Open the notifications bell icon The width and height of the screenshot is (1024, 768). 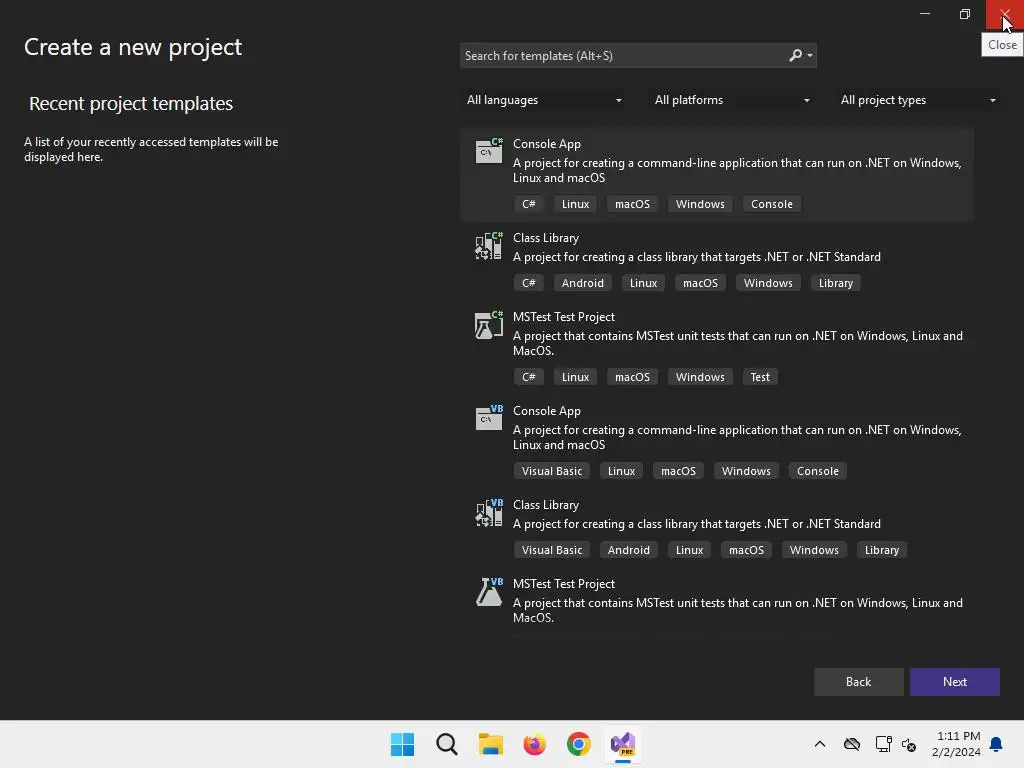(996, 744)
